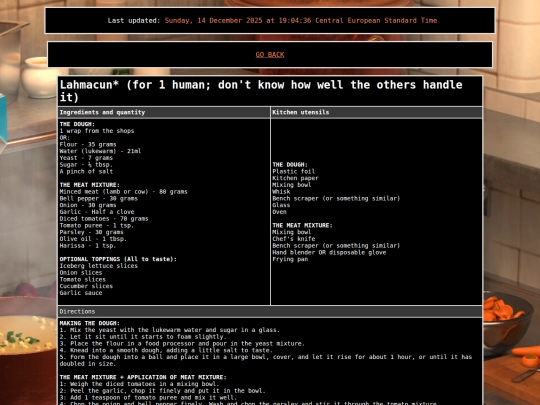This screenshot has height=405, width=540.
Task: Click 'Garlic - Half a clove' ingredient
Action: (97, 212)
